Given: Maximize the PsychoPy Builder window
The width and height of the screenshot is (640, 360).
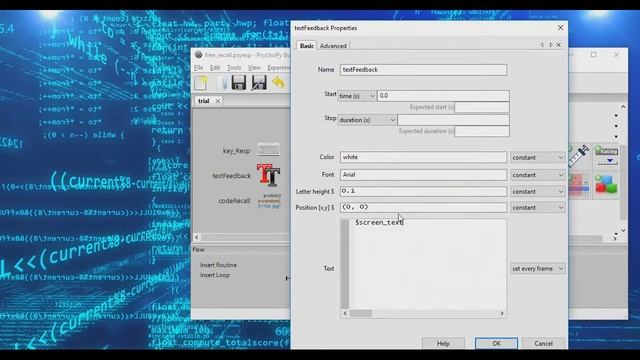Looking at the screenshot, I should point(593,54).
